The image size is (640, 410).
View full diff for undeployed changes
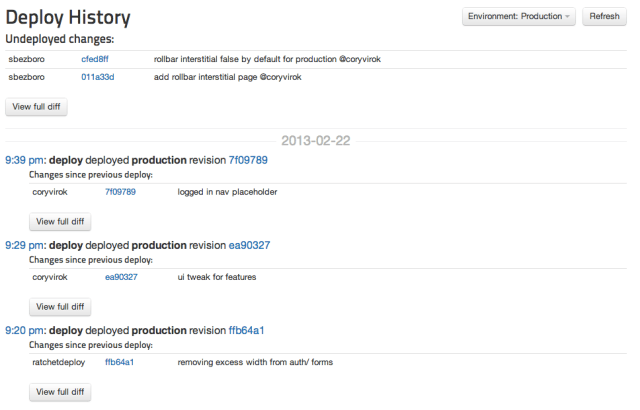point(37,106)
